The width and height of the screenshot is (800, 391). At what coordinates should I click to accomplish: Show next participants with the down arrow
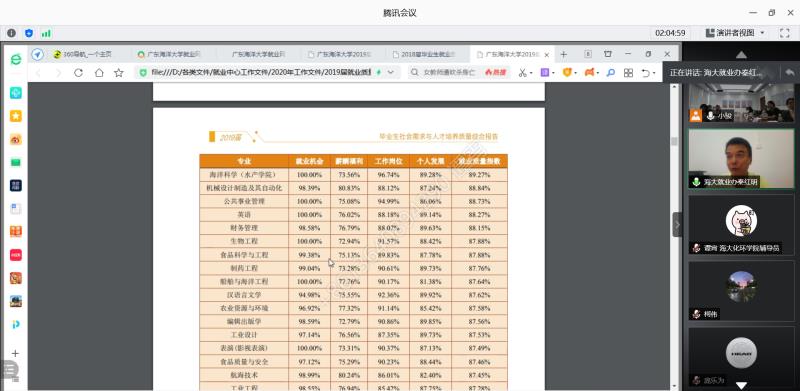741,385
